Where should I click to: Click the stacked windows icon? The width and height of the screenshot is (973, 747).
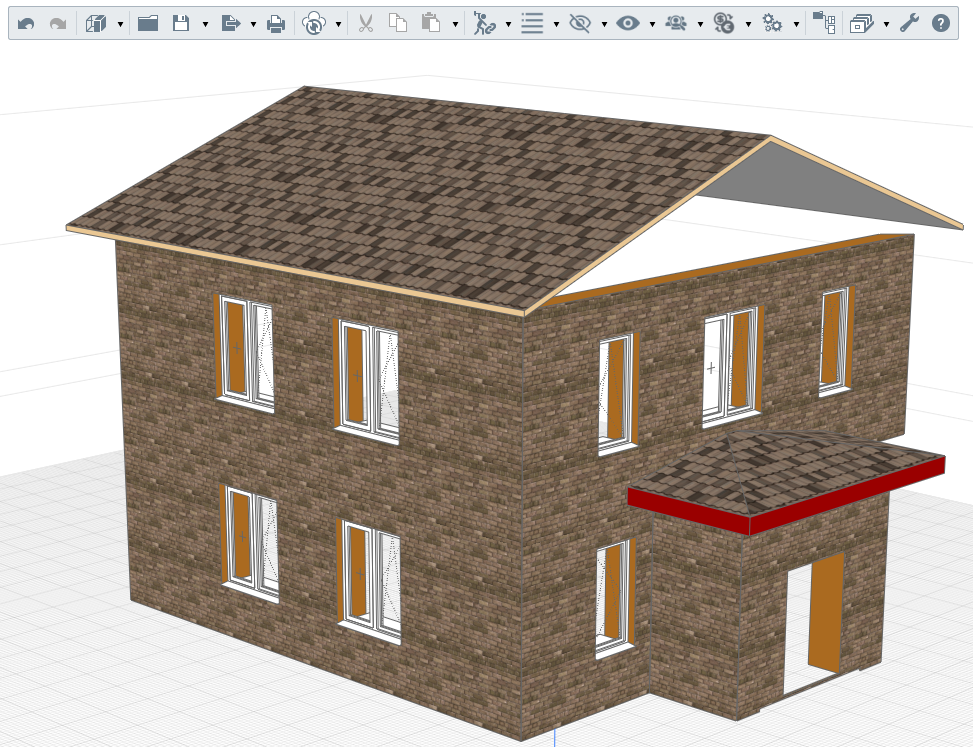[x=861, y=24]
